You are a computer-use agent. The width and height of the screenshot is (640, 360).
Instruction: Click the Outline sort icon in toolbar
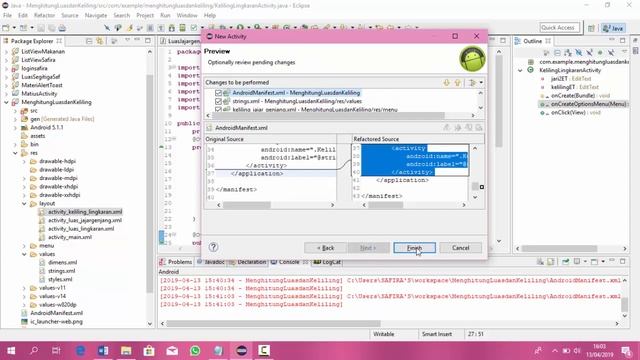click(568, 53)
